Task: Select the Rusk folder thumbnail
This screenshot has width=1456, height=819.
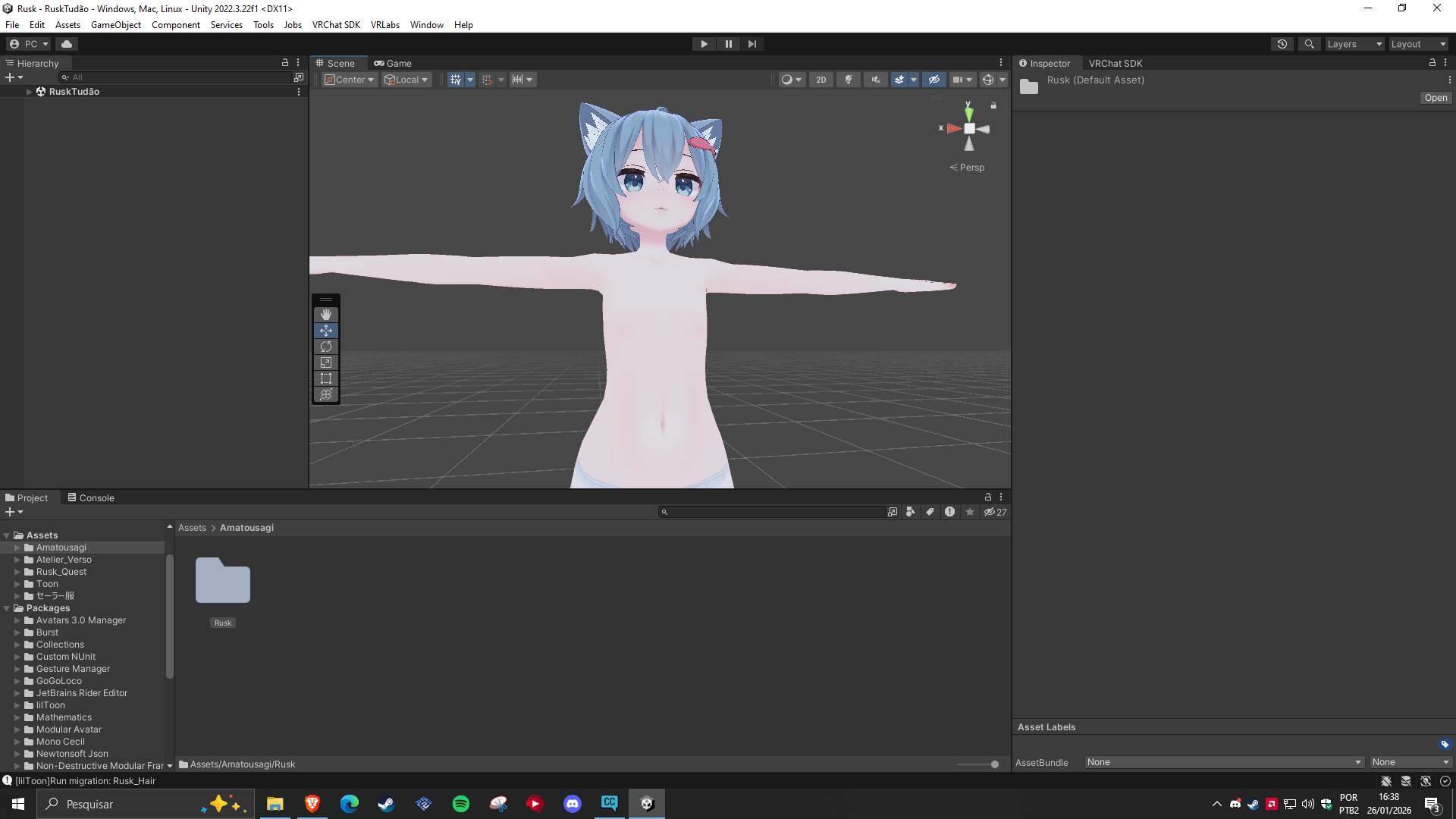Action: coord(223,582)
